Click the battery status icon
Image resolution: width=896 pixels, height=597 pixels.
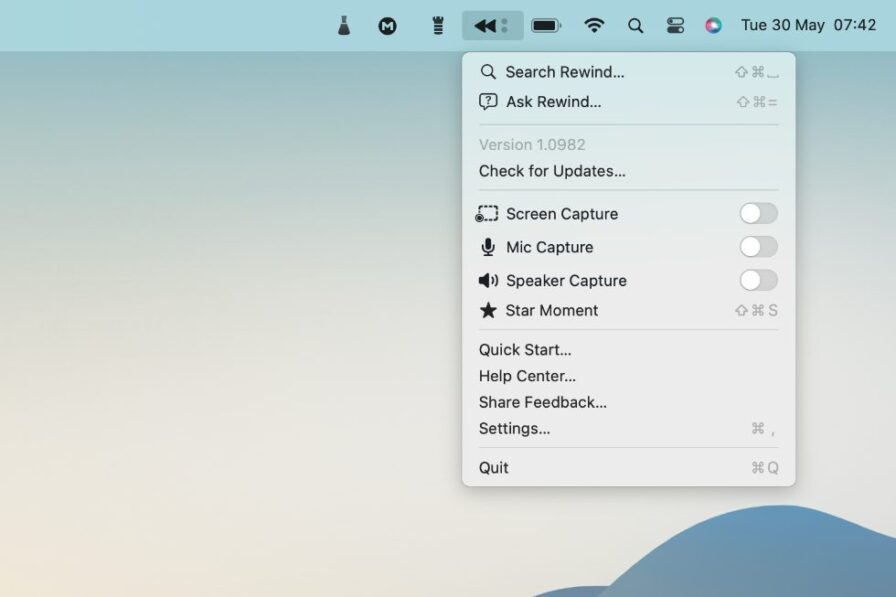[546, 26]
